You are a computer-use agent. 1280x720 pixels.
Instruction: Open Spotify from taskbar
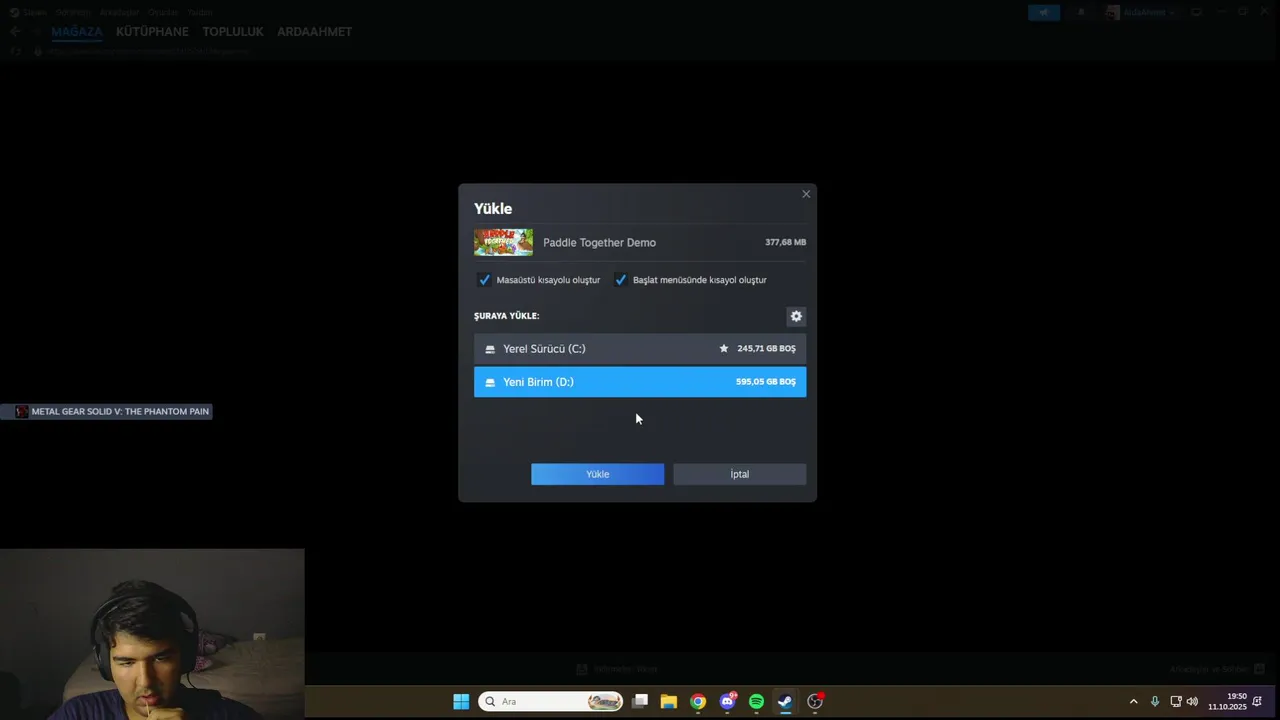756,701
